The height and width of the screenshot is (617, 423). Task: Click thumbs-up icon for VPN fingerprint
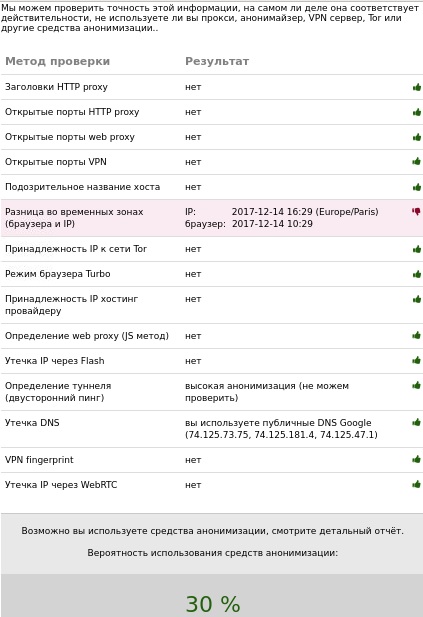[x=417, y=459]
